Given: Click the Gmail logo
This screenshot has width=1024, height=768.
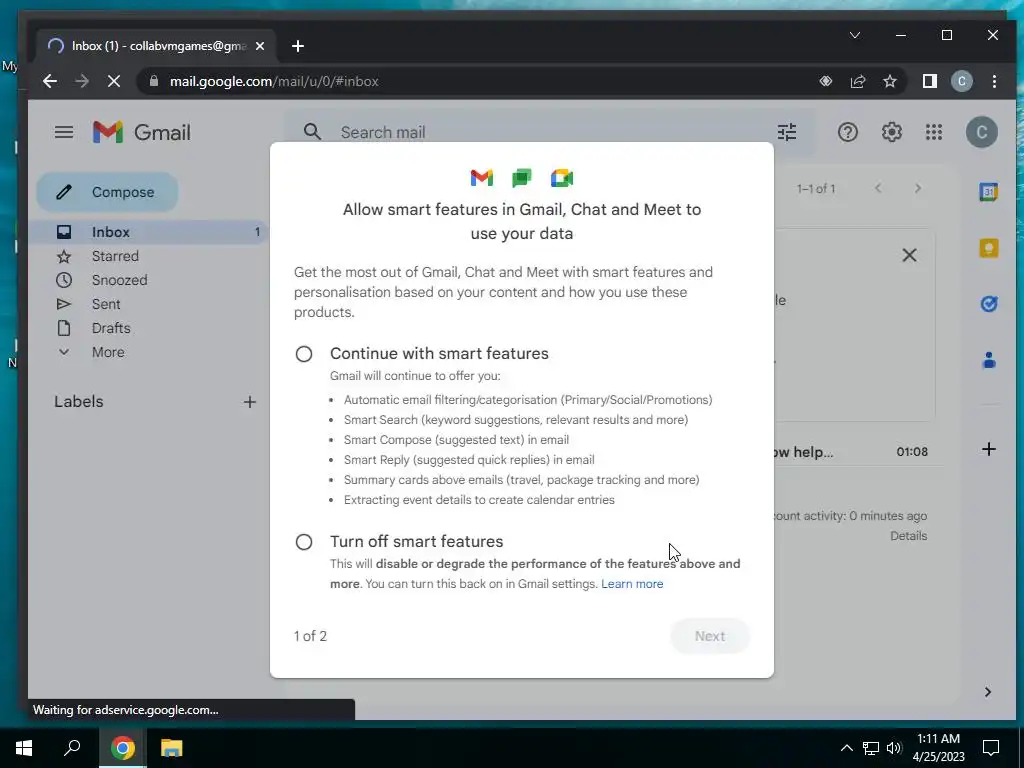Looking at the screenshot, I should point(142,133).
